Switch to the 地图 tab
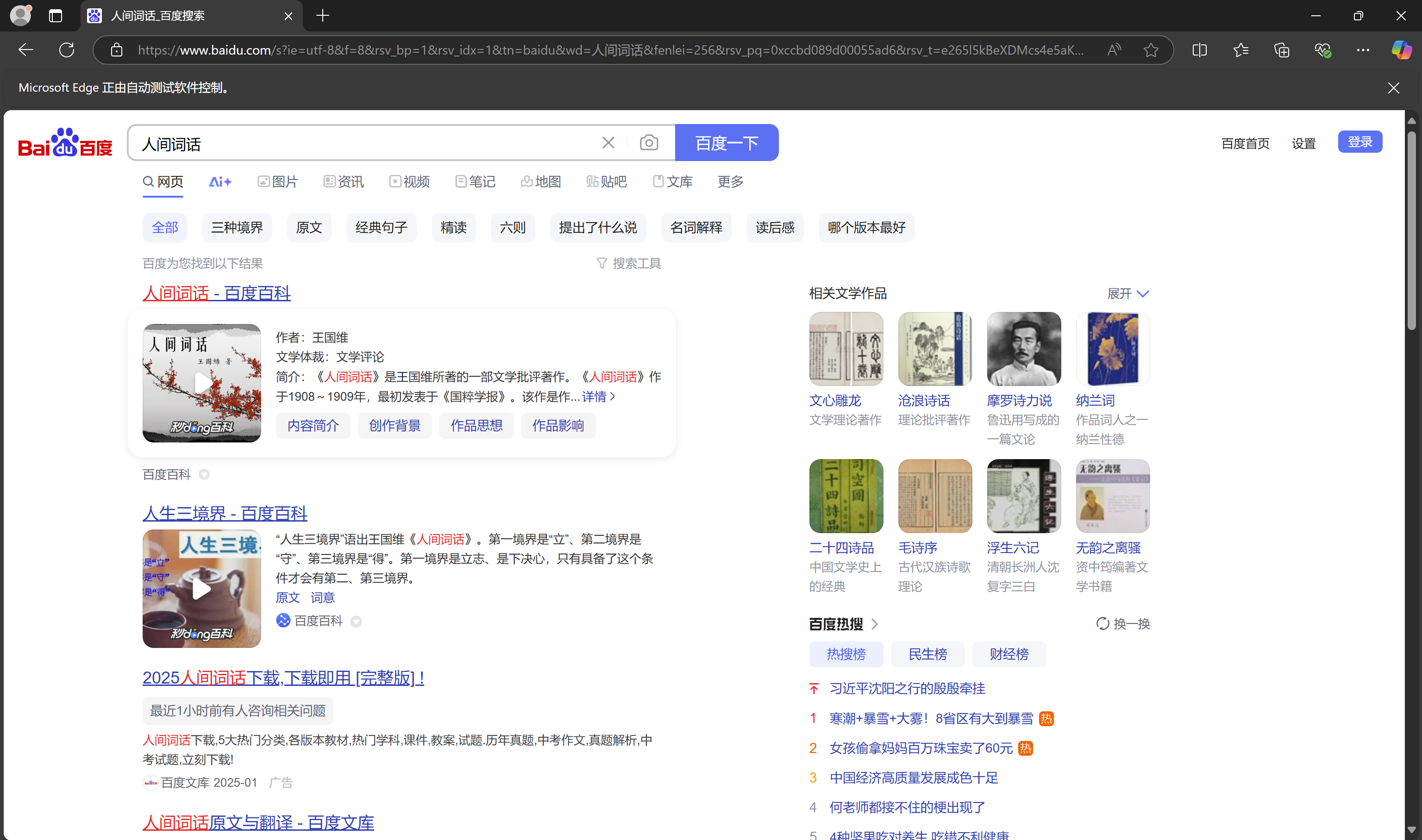The width and height of the screenshot is (1422, 840). 541,182
